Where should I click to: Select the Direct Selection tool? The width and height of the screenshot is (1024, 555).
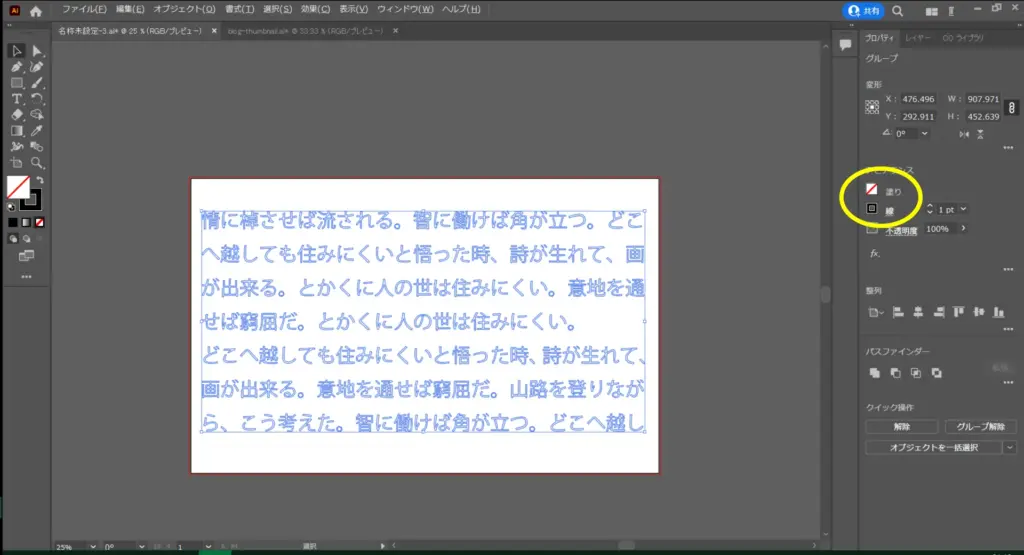point(37,51)
